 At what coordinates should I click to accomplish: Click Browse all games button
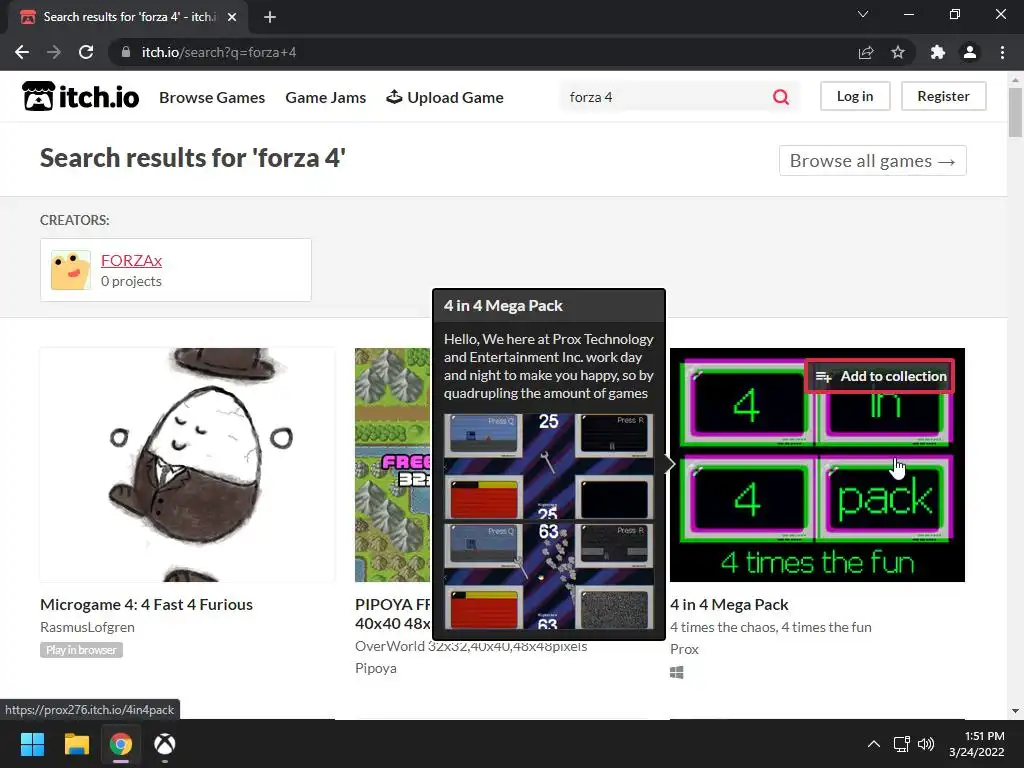(x=872, y=161)
